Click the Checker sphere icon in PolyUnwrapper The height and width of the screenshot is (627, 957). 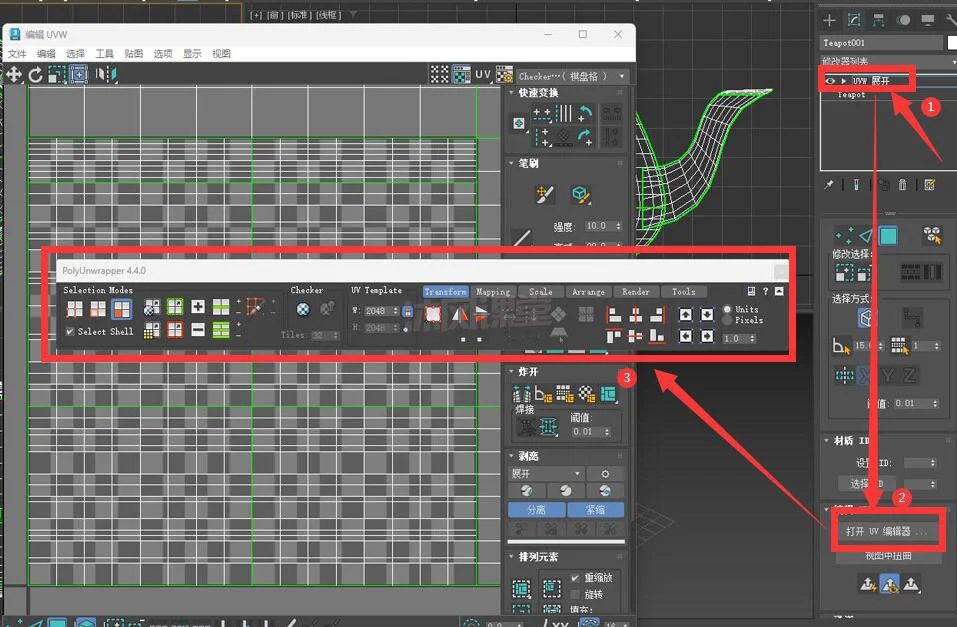click(x=303, y=309)
